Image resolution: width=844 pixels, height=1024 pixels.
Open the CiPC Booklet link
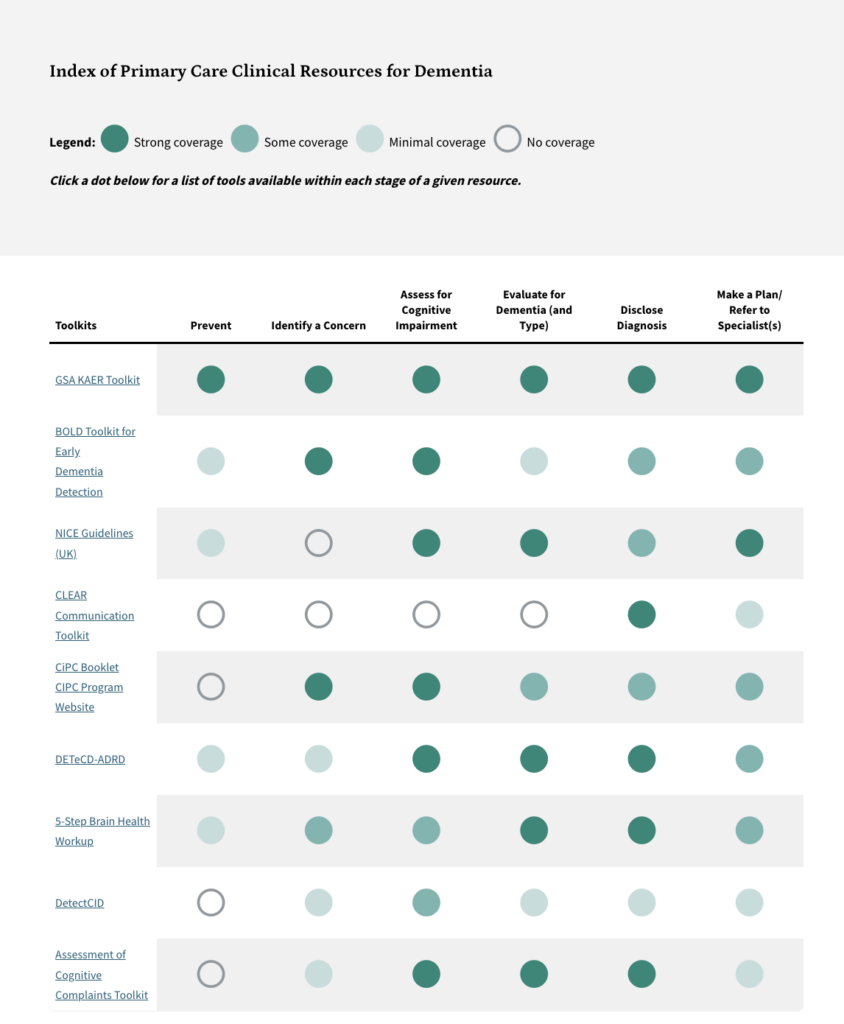pyautogui.click(x=87, y=667)
